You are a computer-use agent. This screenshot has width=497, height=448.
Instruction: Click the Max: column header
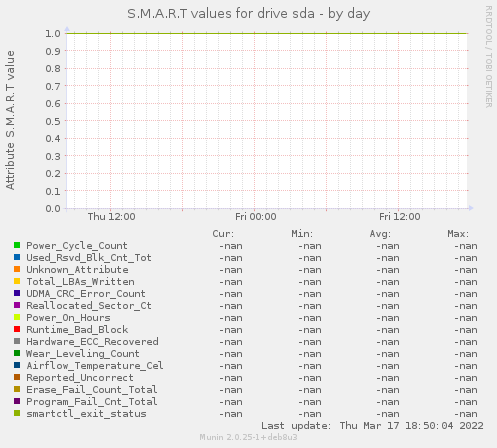pos(458,234)
